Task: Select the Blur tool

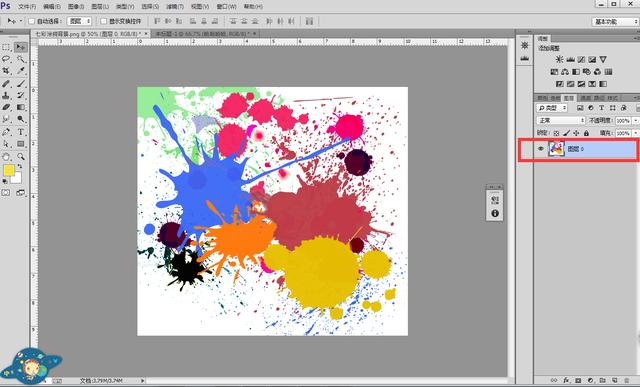Action: click(6, 119)
